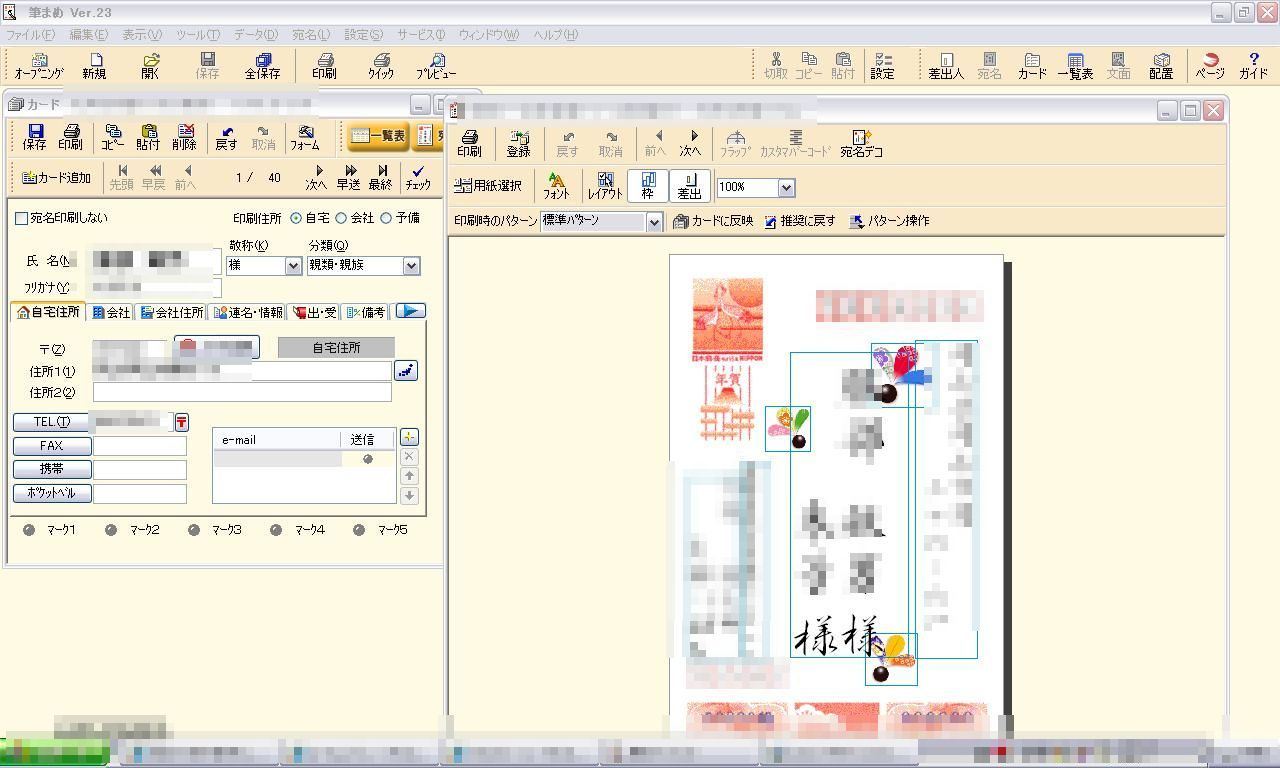
Task: Open the 差出人 sender icon
Action: point(946,66)
